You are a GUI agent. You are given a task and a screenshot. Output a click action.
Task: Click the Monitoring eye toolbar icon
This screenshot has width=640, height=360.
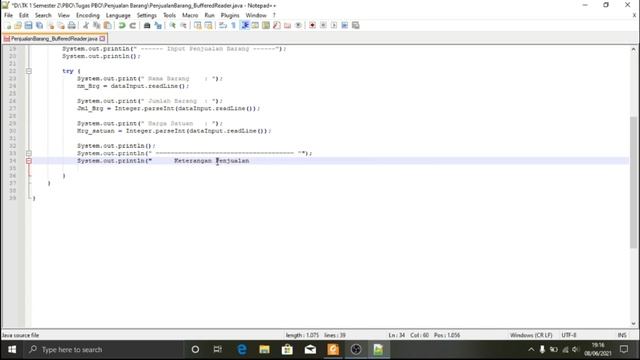[x=298, y=25]
